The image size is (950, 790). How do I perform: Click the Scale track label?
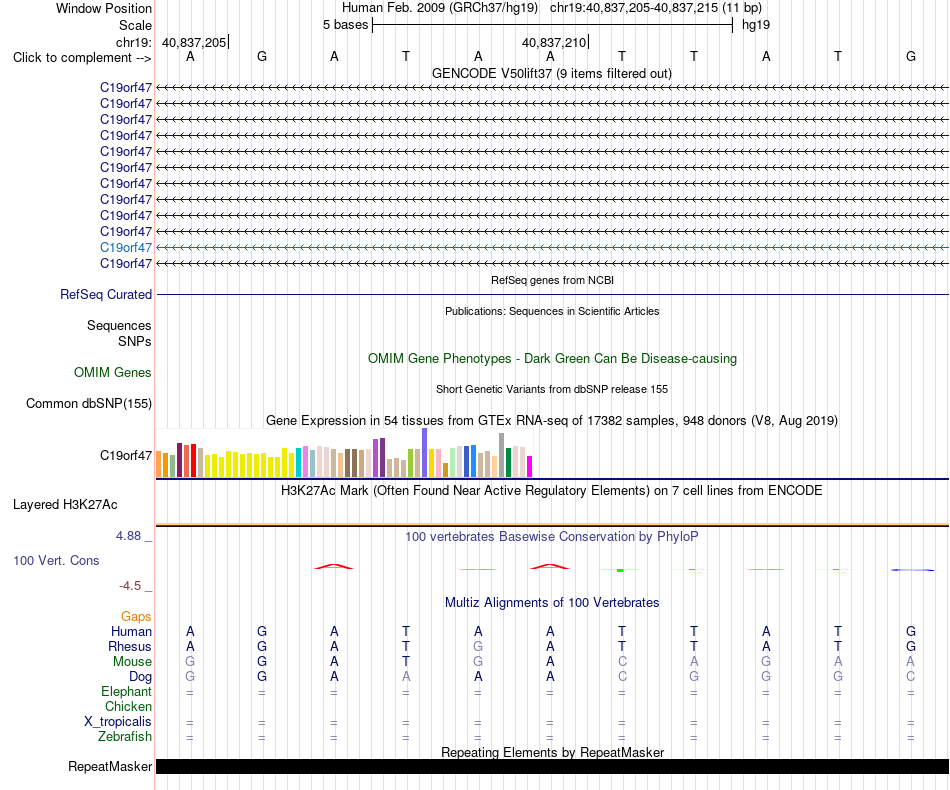pos(135,25)
